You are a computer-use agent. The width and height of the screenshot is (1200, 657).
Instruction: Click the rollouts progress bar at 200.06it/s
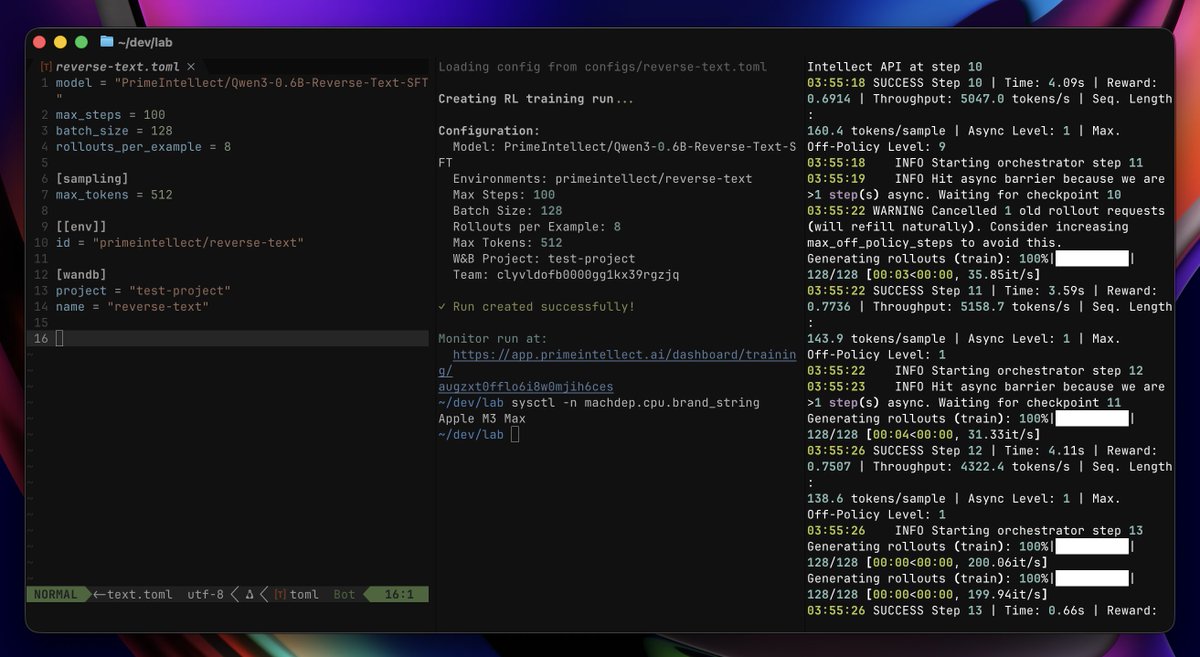(1092, 547)
